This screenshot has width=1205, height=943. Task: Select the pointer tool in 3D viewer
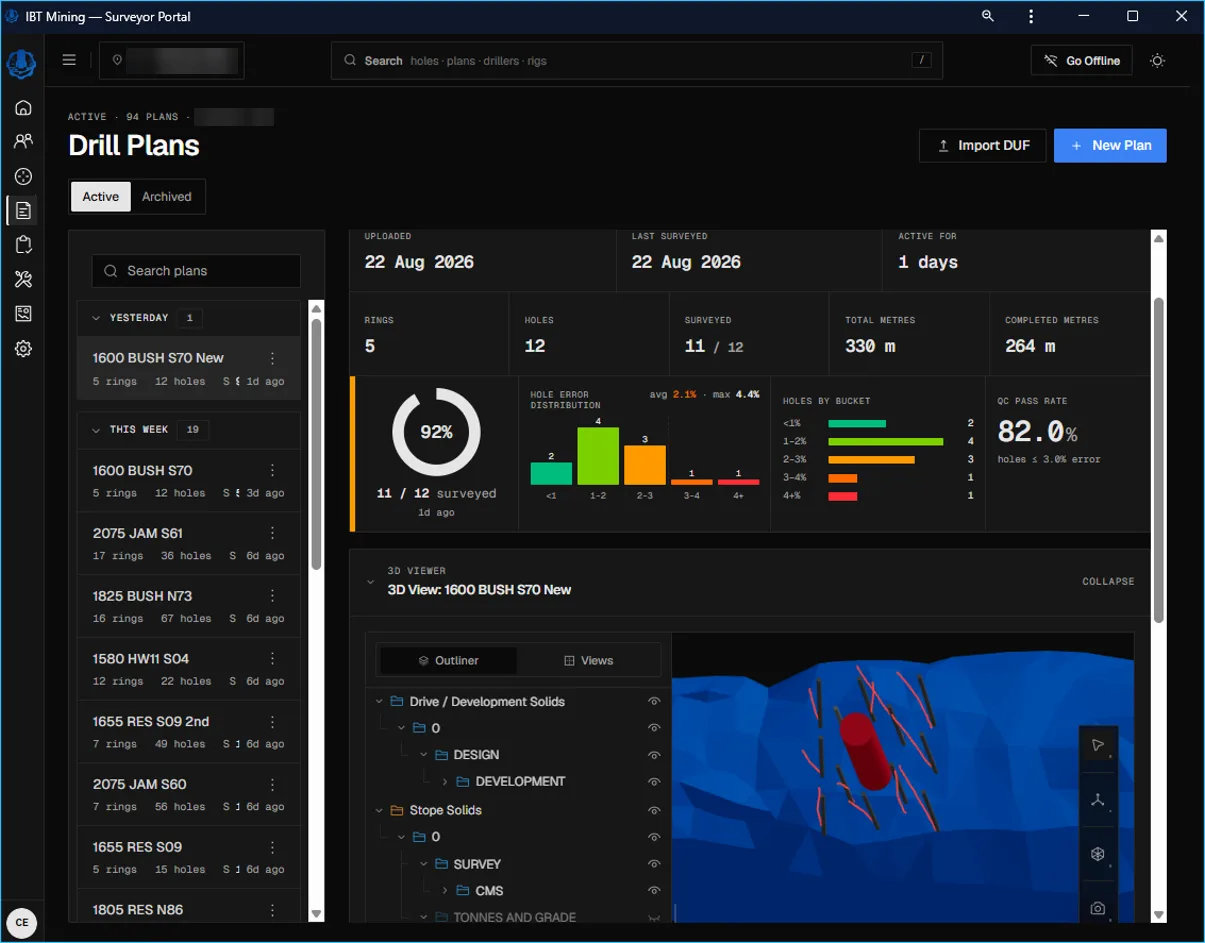click(1098, 745)
